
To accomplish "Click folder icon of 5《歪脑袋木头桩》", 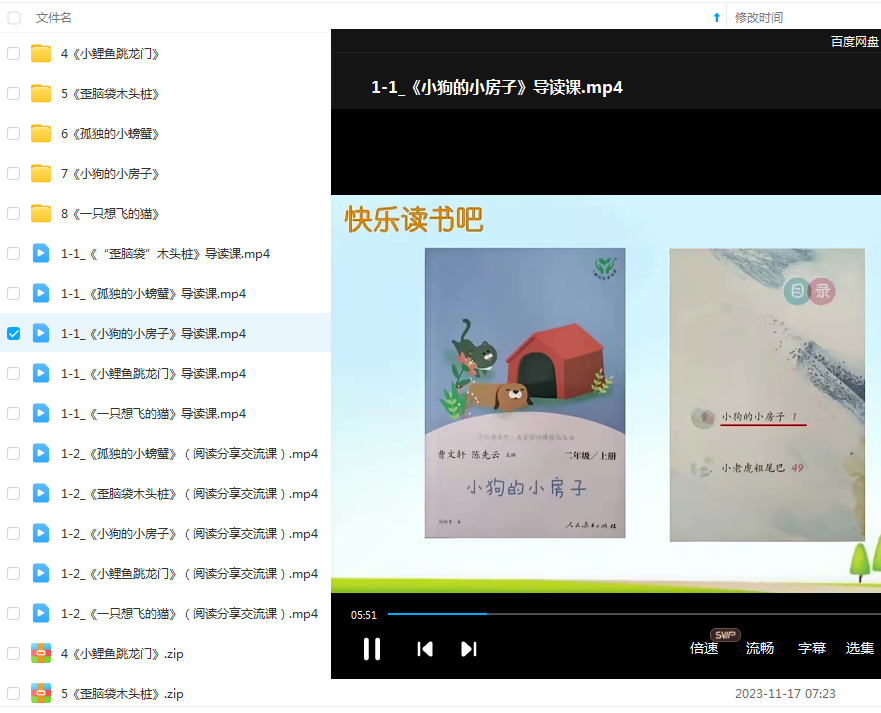I will (40, 93).
